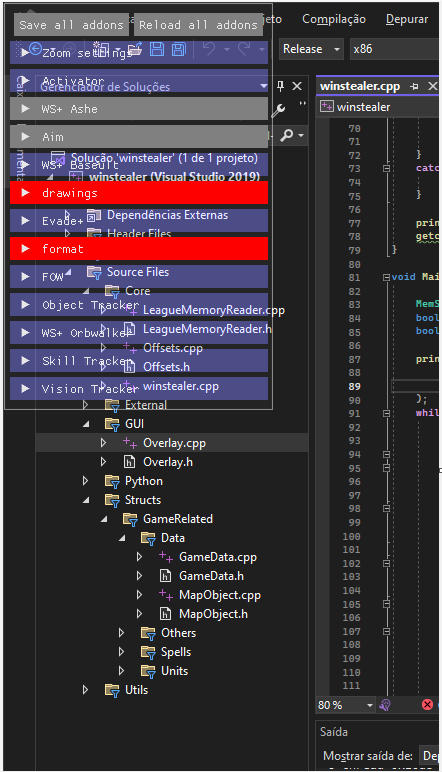The width and height of the screenshot is (442, 772).
Task: Click the Undo arrow icon in toolbar
Action: tap(209, 49)
